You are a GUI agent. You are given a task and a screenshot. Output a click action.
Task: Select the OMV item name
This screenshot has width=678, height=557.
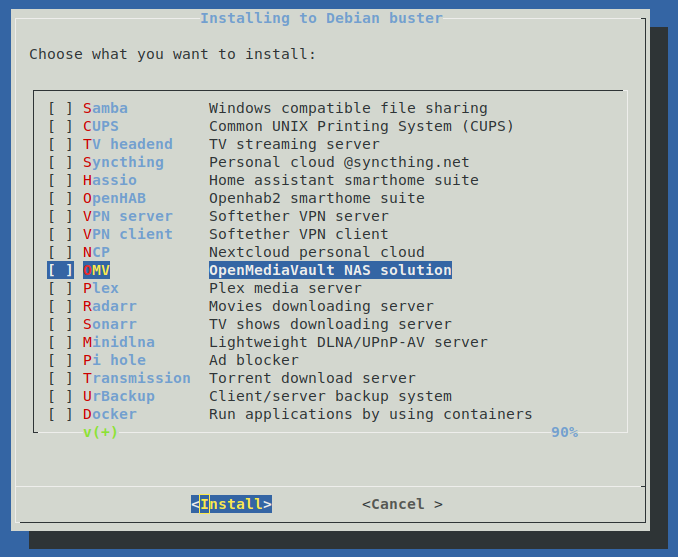click(x=96, y=270)
